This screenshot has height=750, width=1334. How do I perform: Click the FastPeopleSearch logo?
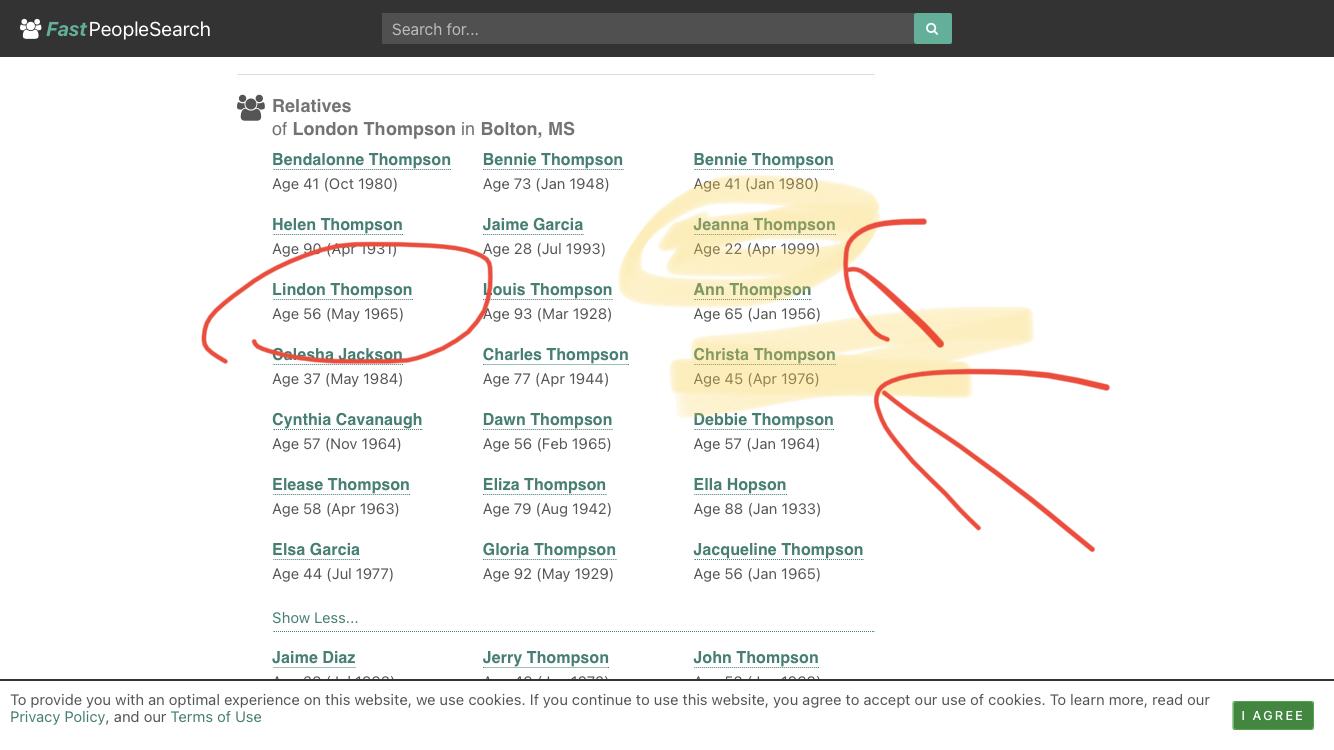click(x=115, y=29)
